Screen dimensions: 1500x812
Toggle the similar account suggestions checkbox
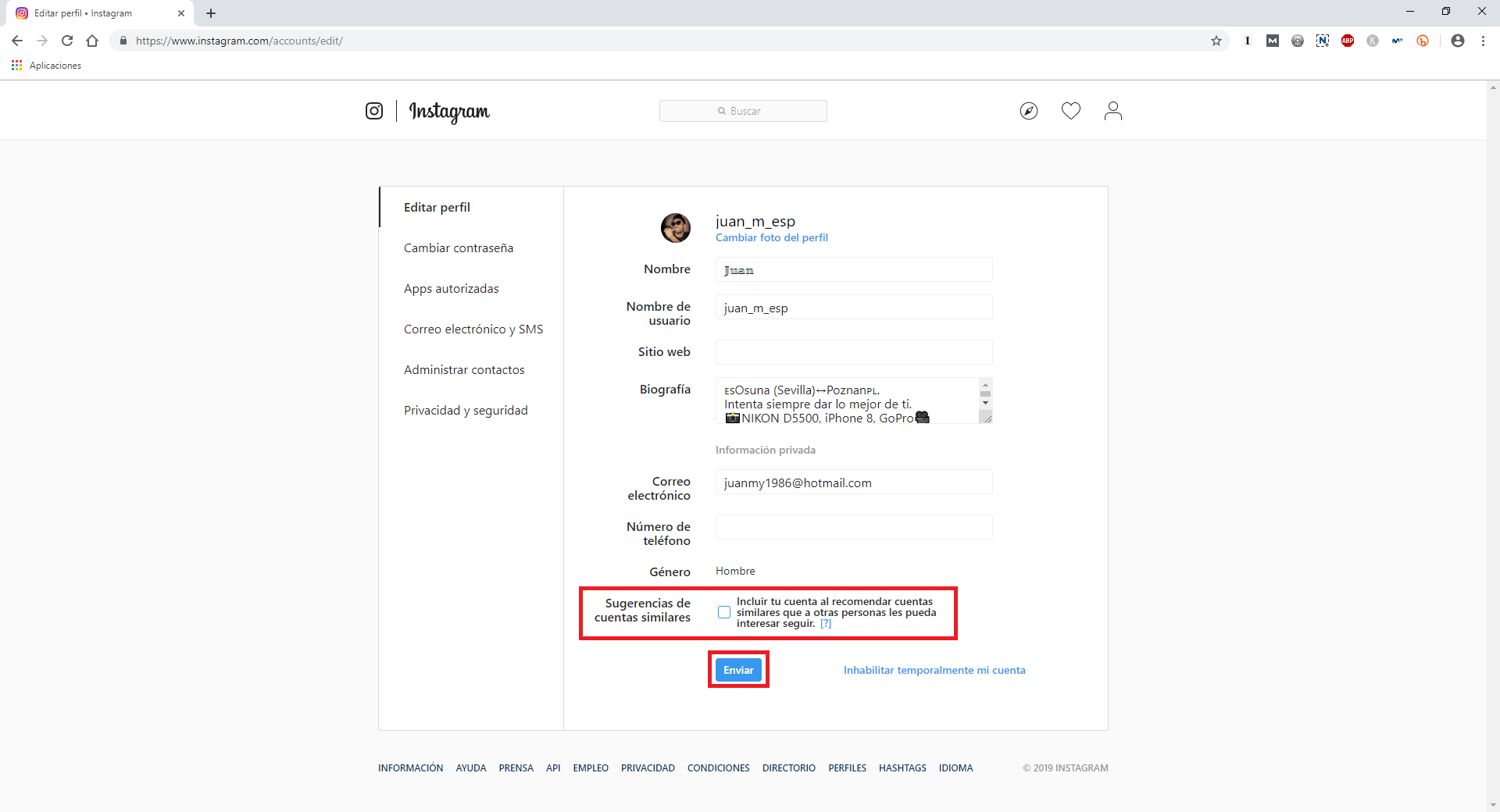pyautogui.click(x=724, y=612)
